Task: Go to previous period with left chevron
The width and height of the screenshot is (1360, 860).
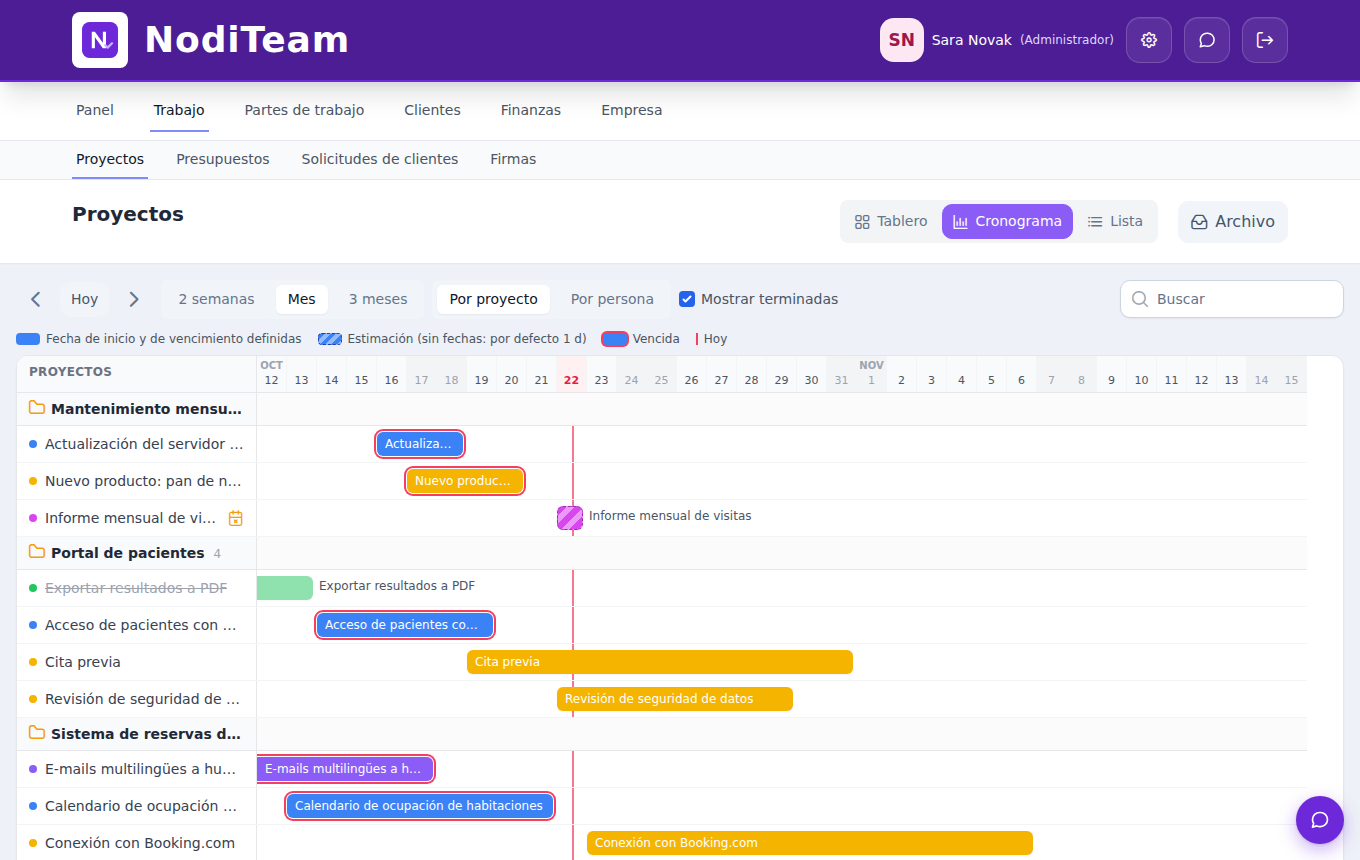Action: 36,299
